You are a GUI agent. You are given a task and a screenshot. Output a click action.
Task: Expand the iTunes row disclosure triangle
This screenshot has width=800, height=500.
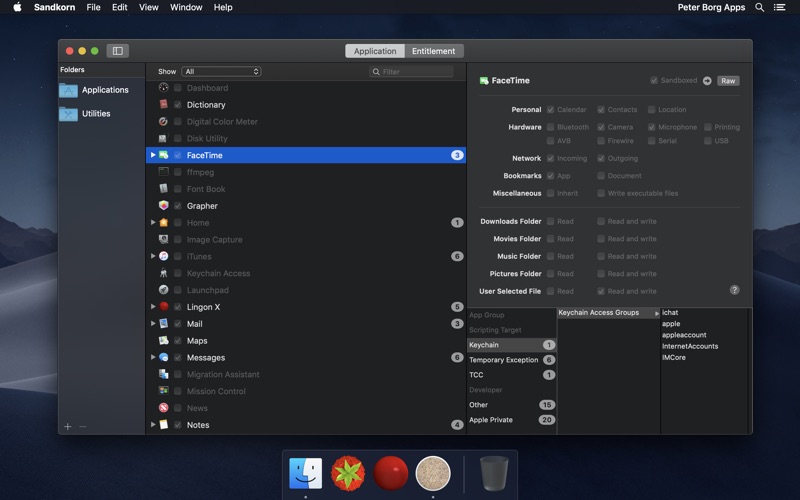click(x=153, y=256)
